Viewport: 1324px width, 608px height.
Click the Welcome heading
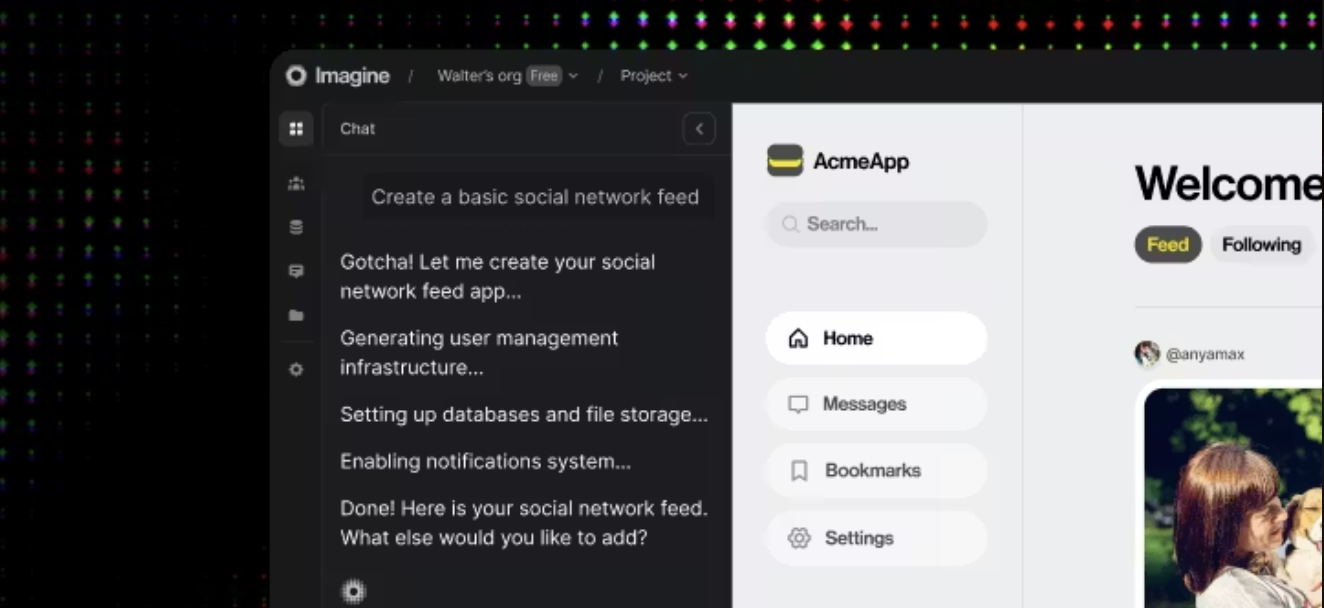coord(1229,184)
